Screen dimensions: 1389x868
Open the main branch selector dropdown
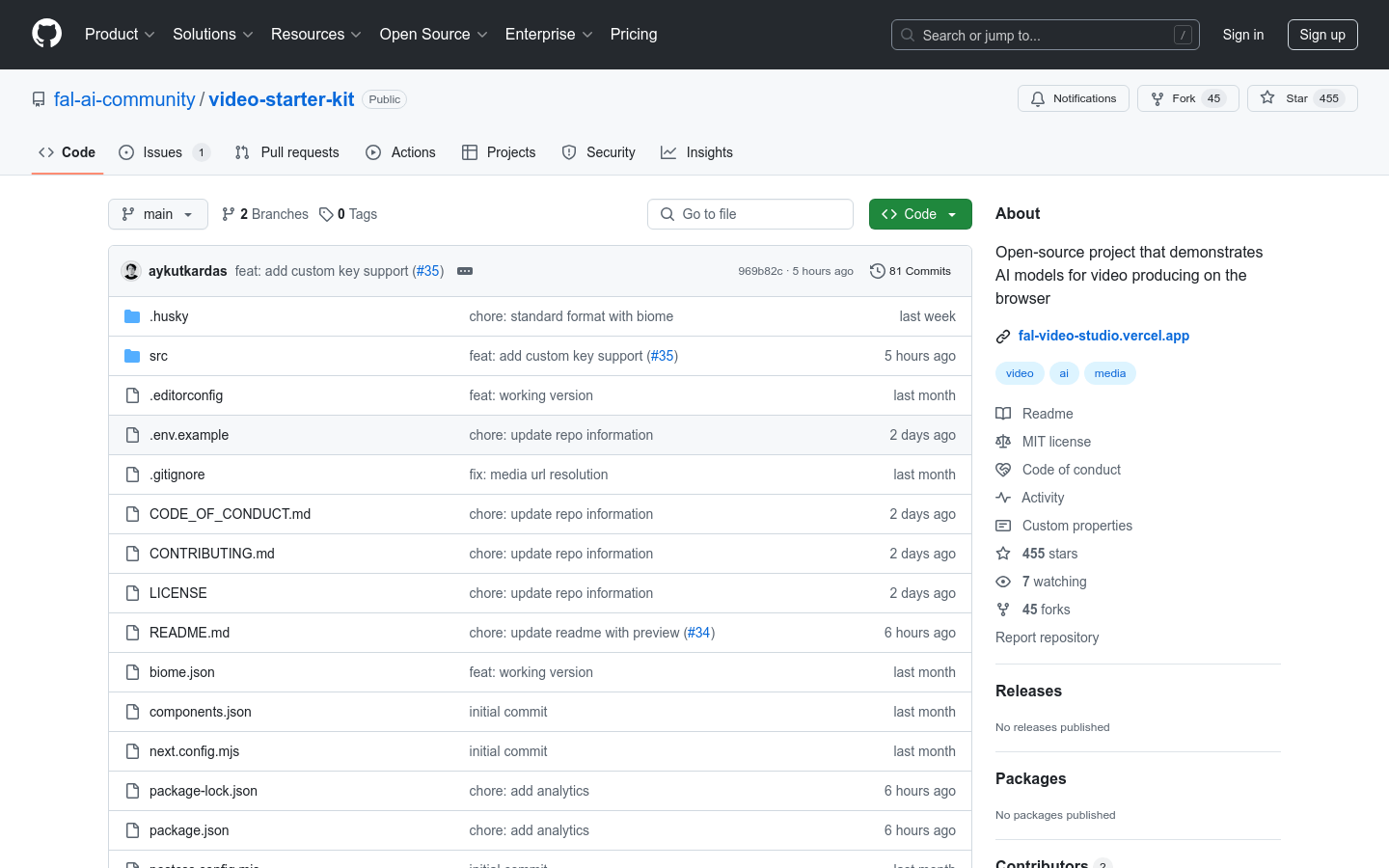pos(158,214)
